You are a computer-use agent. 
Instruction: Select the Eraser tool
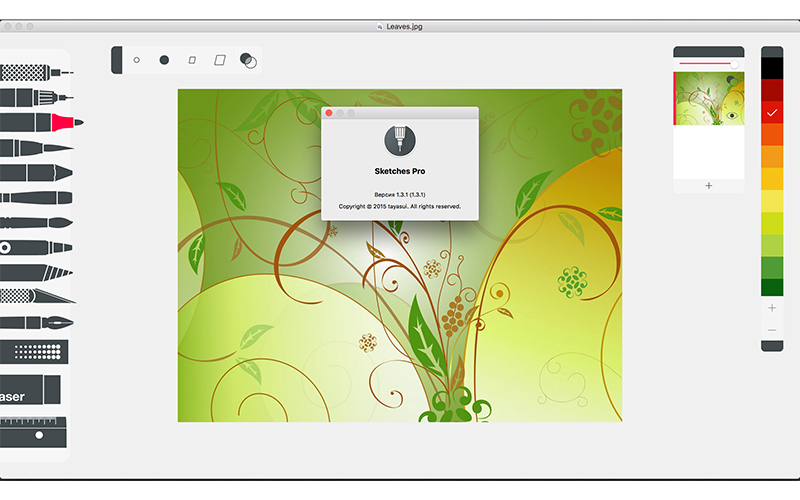[30, 390]
